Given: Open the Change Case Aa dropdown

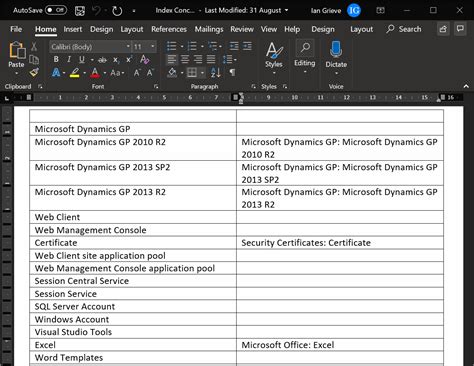Looking at the screenshot, I should [117, 73].
